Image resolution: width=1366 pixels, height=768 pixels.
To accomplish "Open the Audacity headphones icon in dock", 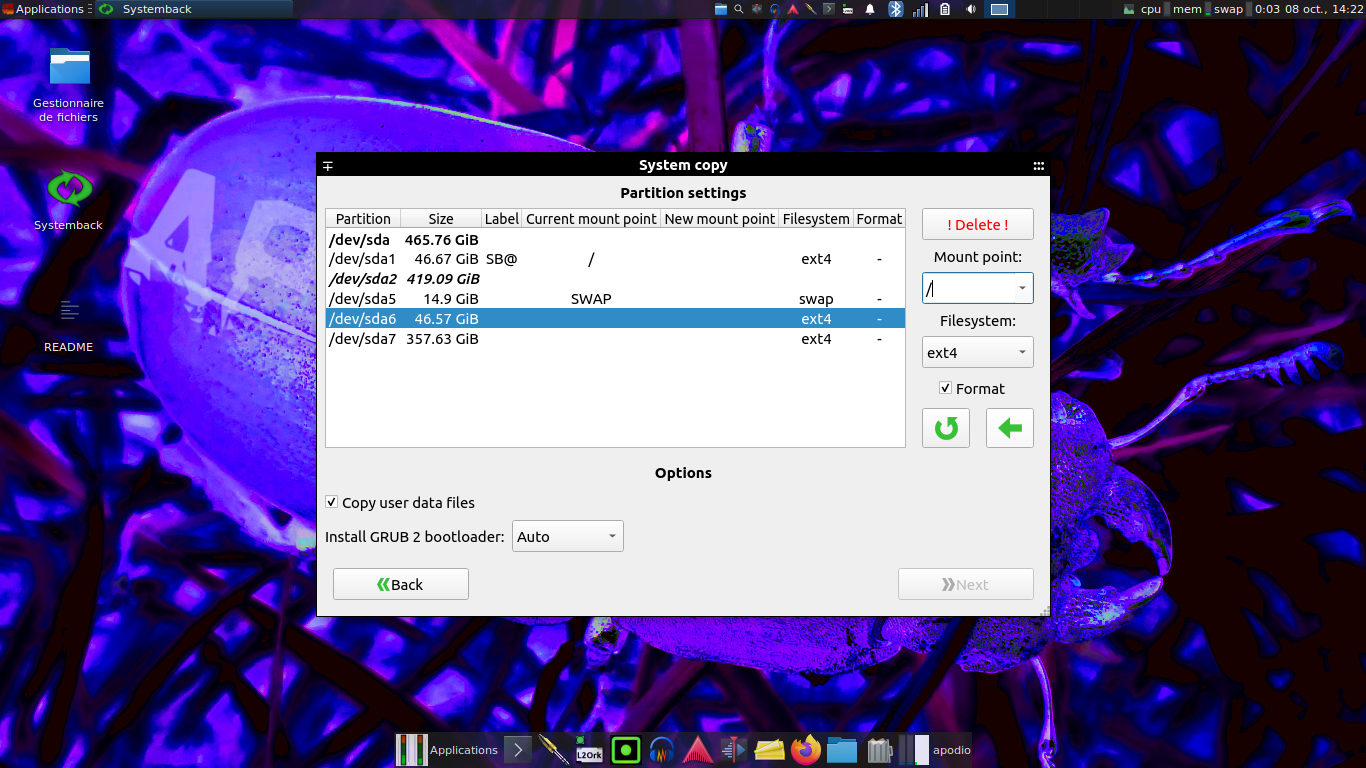I will 661,750.
